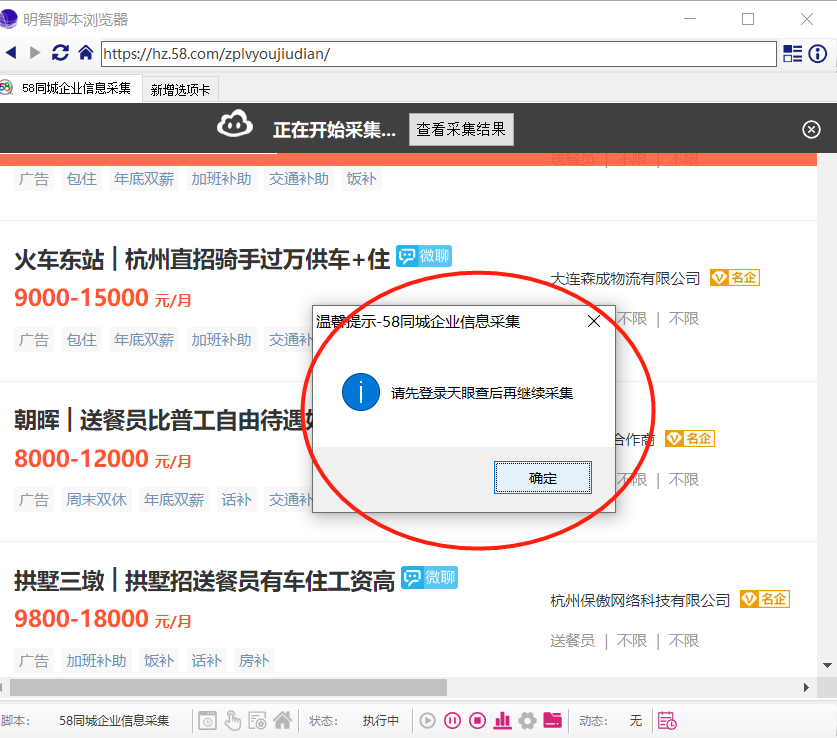Click the 房补 tag on the 拱墅三墩 listing

tap(254, 661)
